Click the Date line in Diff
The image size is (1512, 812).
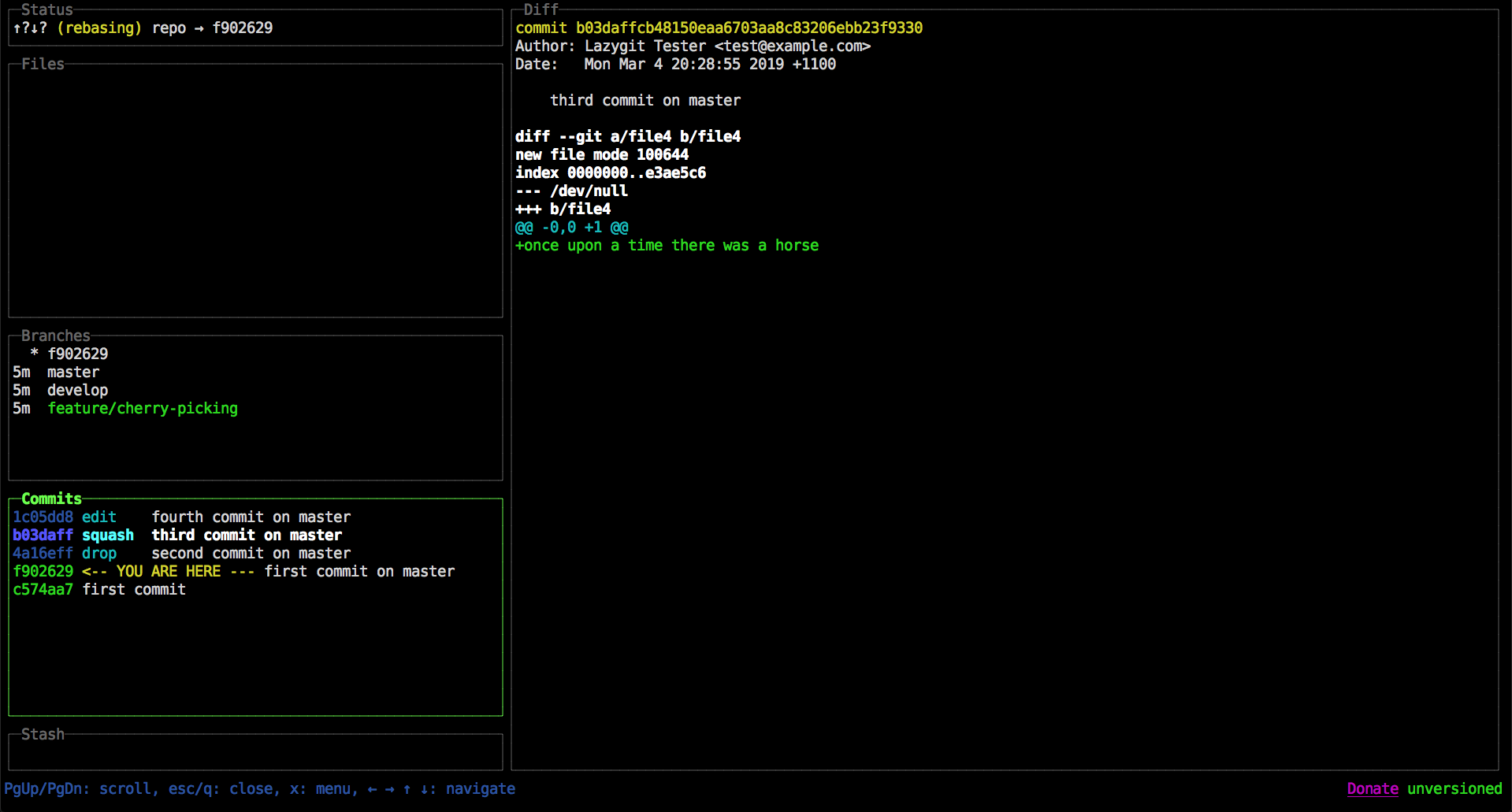click(x=675, y=64)
